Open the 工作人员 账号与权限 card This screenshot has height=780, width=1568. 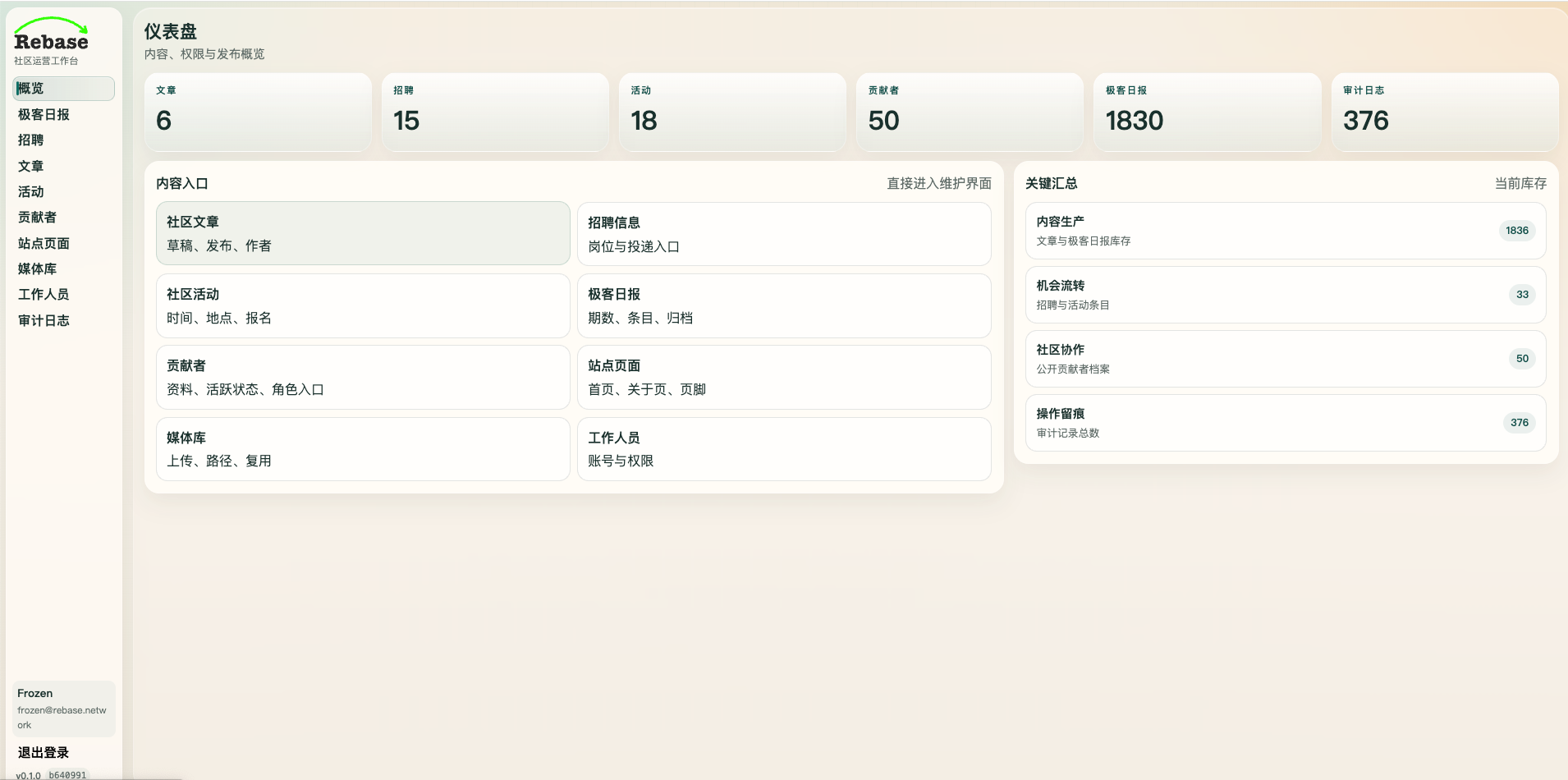pos(784,449)
